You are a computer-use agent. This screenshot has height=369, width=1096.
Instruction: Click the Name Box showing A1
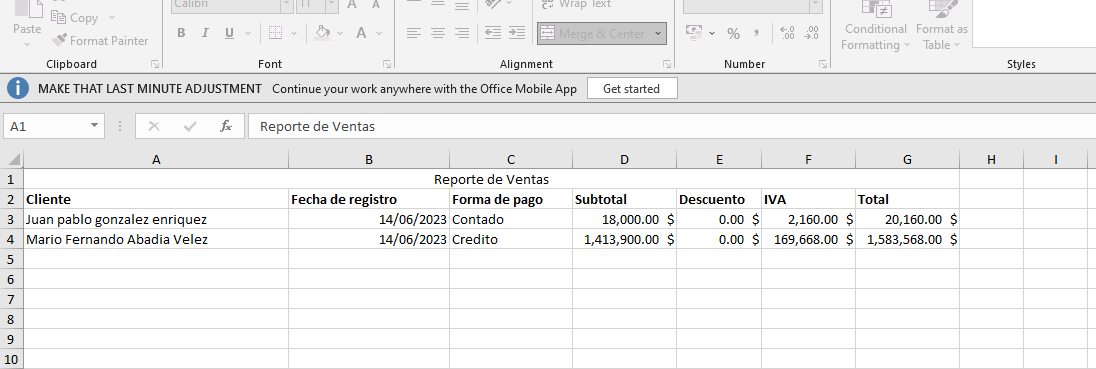(46, 126)
